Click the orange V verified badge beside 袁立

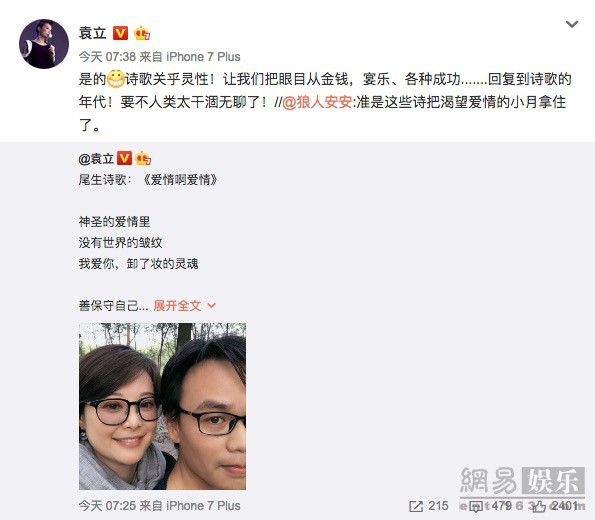120,33
